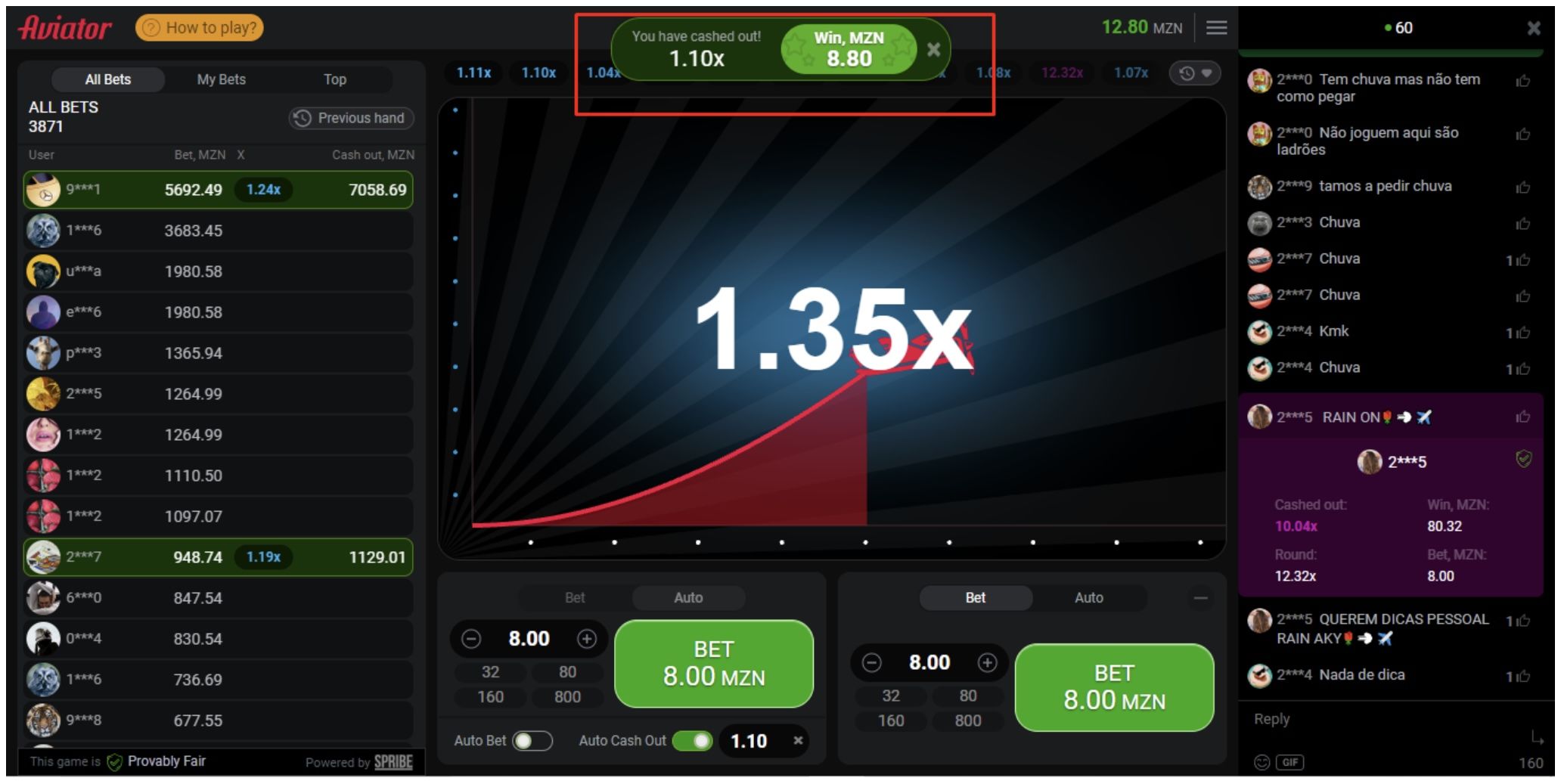Click the minus icon on right bet amount
Screen dimensions: 1561x784
pyautogui.click(x=871, y=663)
